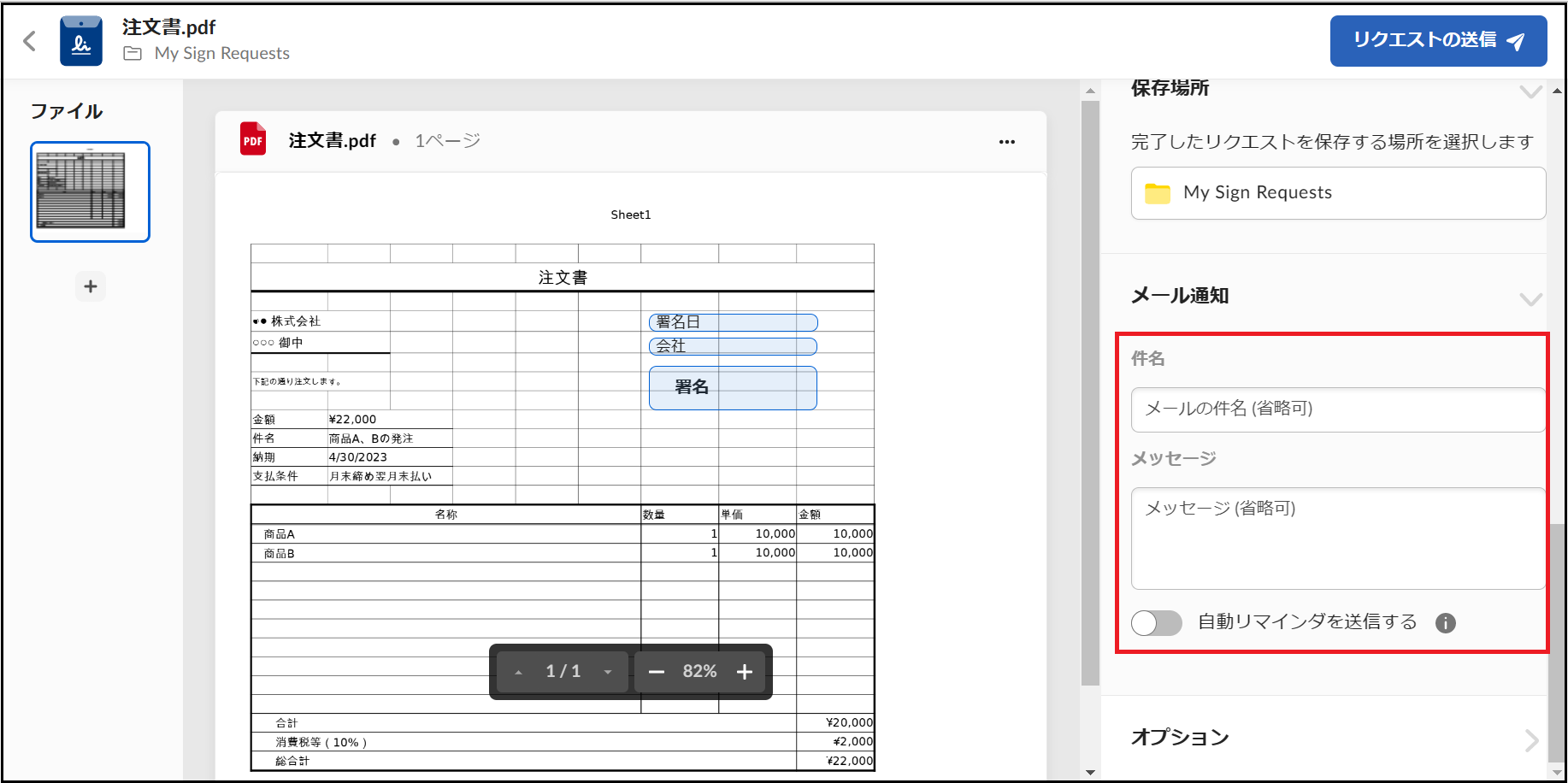This screenshot has height=783, width=1568.
Task: Click リクエストの送信 button
Action: (1437, 41)
